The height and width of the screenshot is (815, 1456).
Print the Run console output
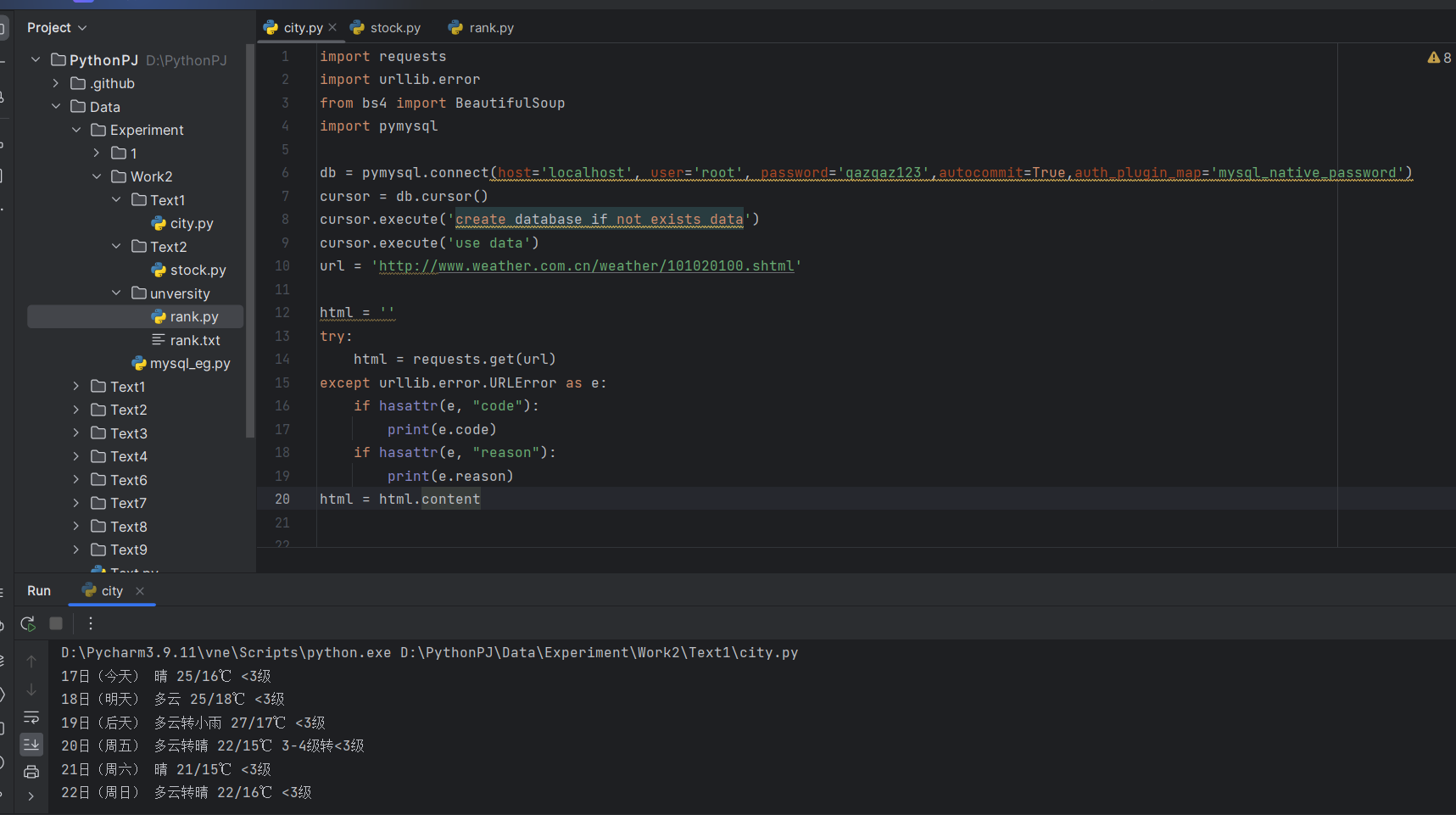coord(31,772)
